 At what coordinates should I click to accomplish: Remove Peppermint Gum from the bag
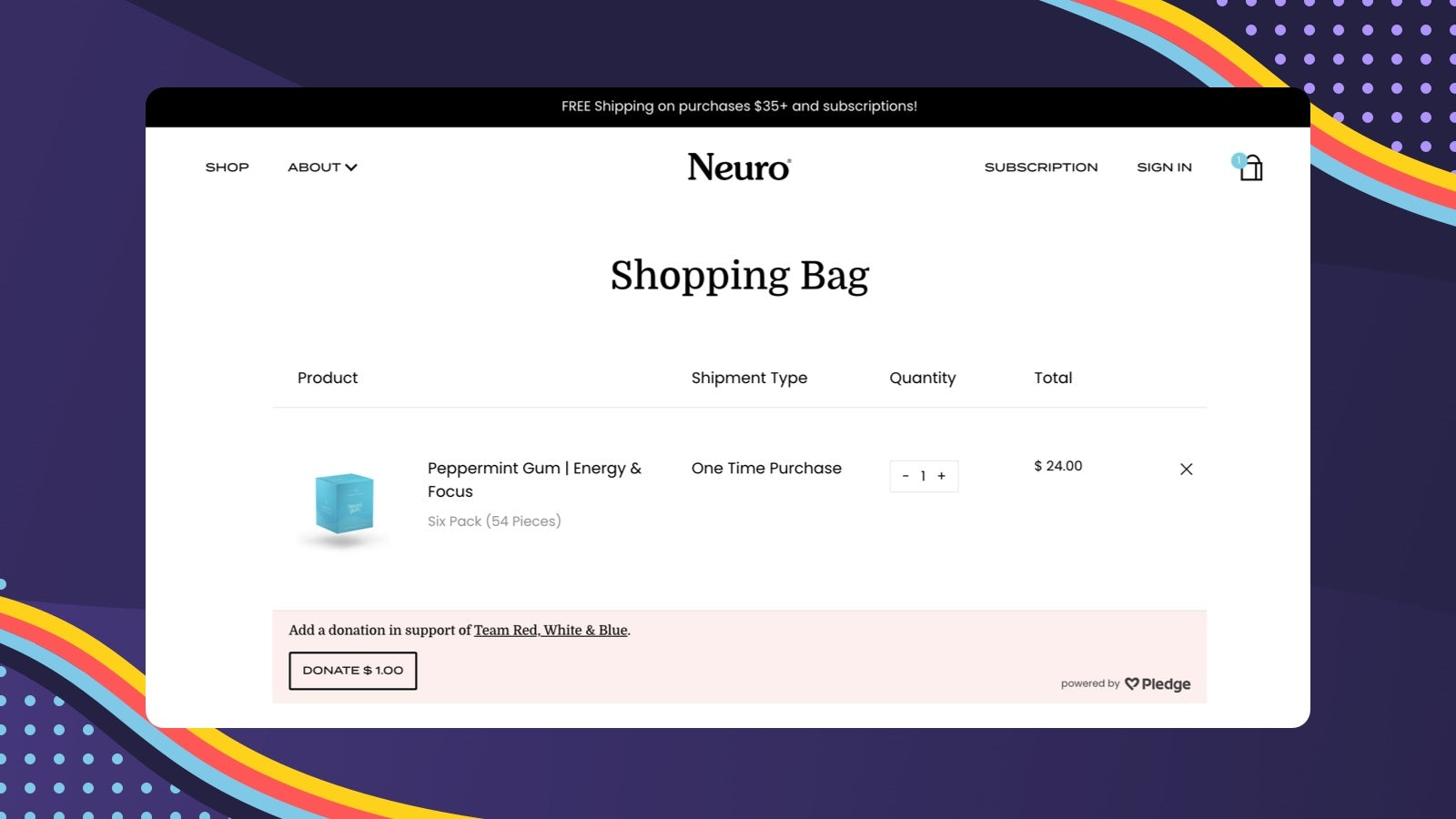pos(1186,470)
